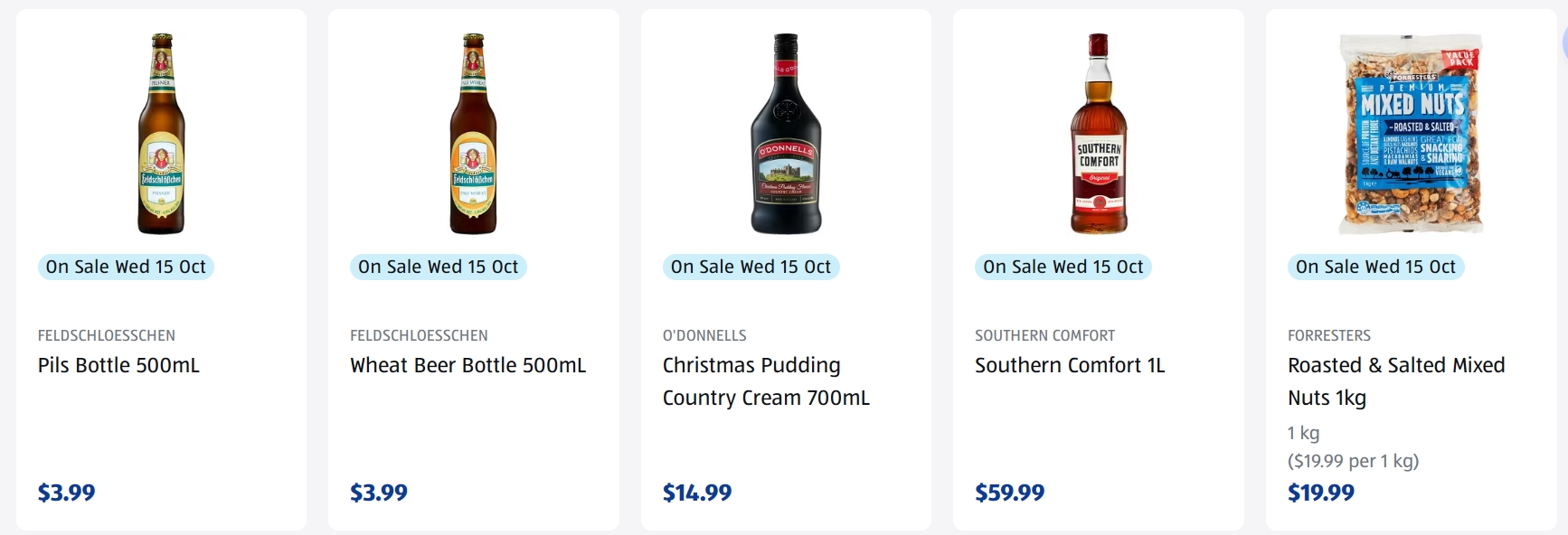Click the $59.99 Southern Comfort price
The height and width of the screenshot is (535, 1568).
tap(1009, 493)
